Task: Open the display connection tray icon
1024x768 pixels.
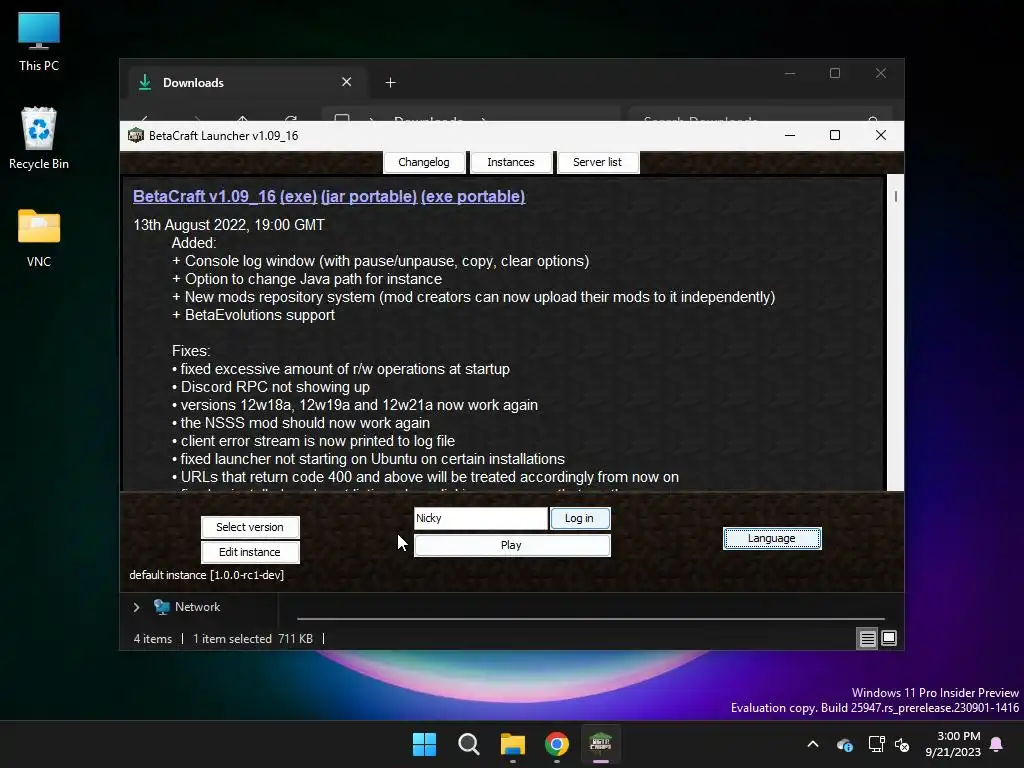Action: point(876,744)
